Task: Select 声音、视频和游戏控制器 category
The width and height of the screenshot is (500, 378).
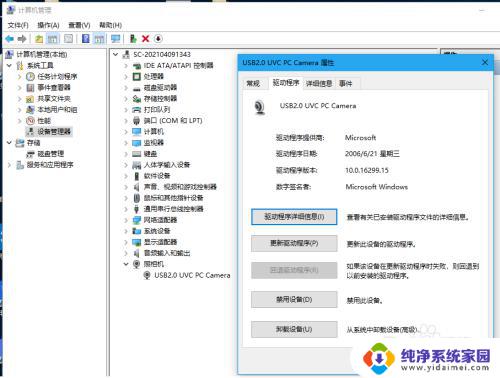Action: (180, 187)
